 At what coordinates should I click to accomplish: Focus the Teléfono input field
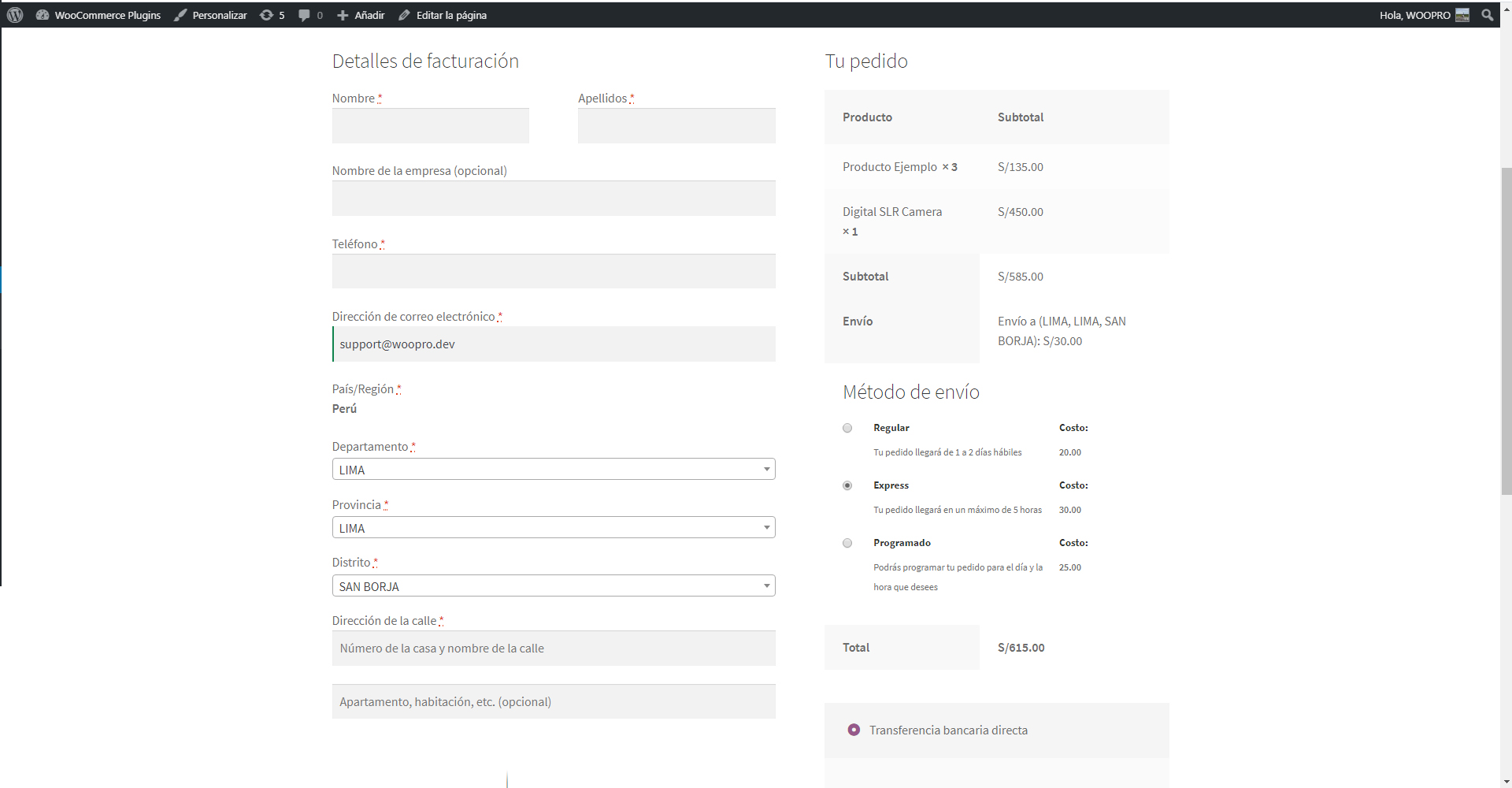pyautogui.click(x=554, y=271)
